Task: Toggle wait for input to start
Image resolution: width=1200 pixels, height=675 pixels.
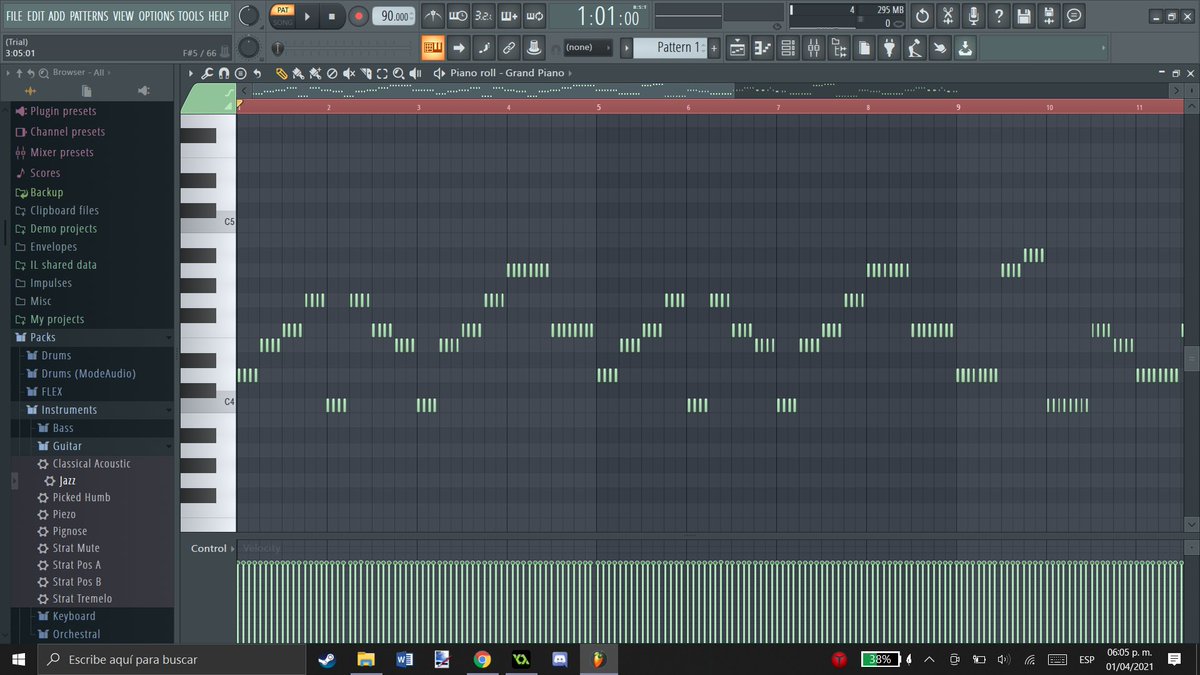Action: tap(458, 16)
